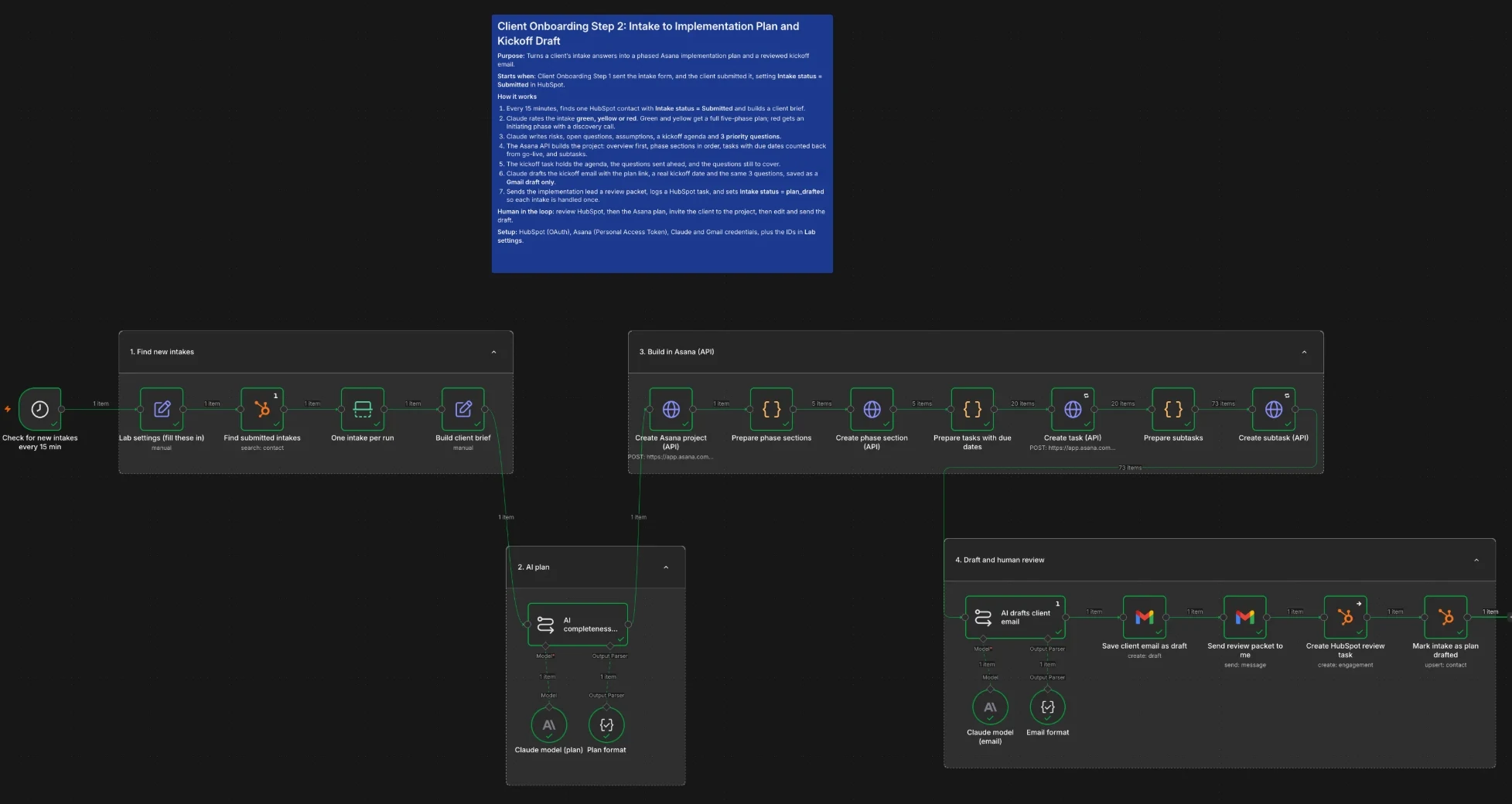The height and width of the screenshot is (804, 1512).
Task: Collapse the Find new intakes group
Action: 494,353
